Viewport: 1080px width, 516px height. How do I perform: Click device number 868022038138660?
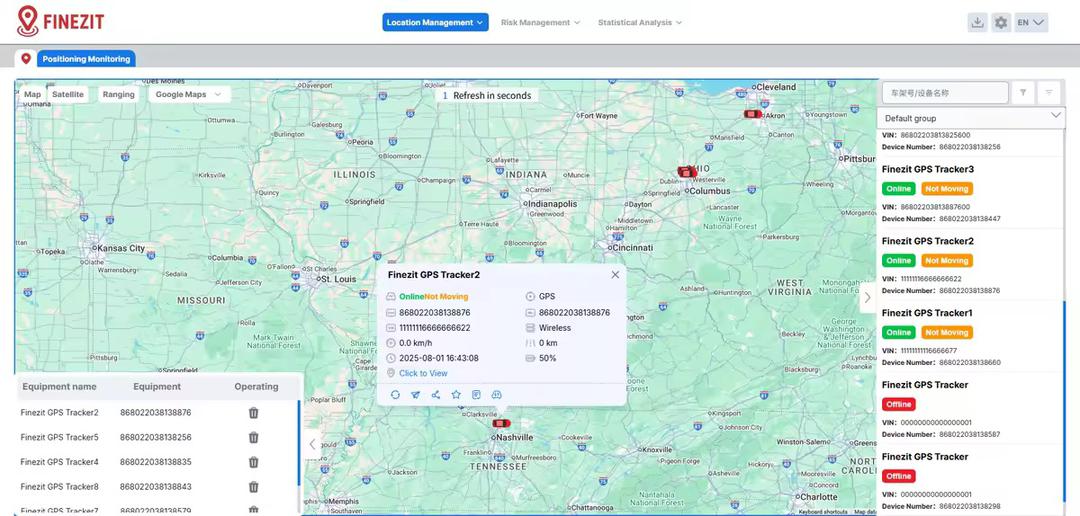point(970,362)
